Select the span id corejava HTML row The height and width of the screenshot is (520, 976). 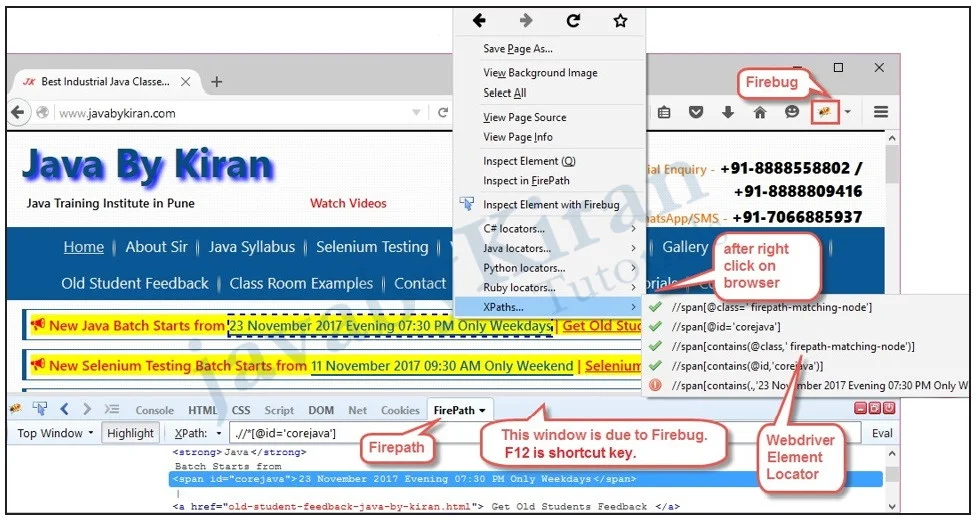pyautogui.click(x=526, y=479)
